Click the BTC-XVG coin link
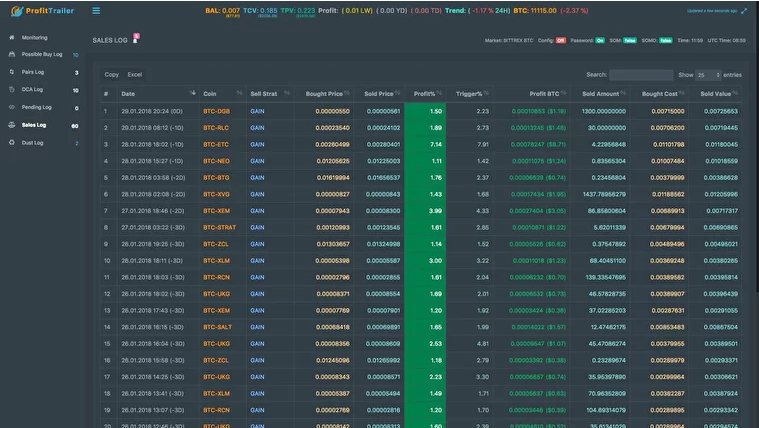759x428 pixels. [216, 194]
